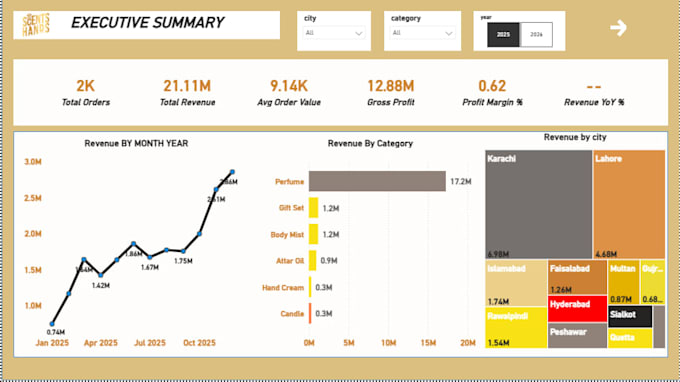Click the Rawalpindi treemap tile

point(516,328)
